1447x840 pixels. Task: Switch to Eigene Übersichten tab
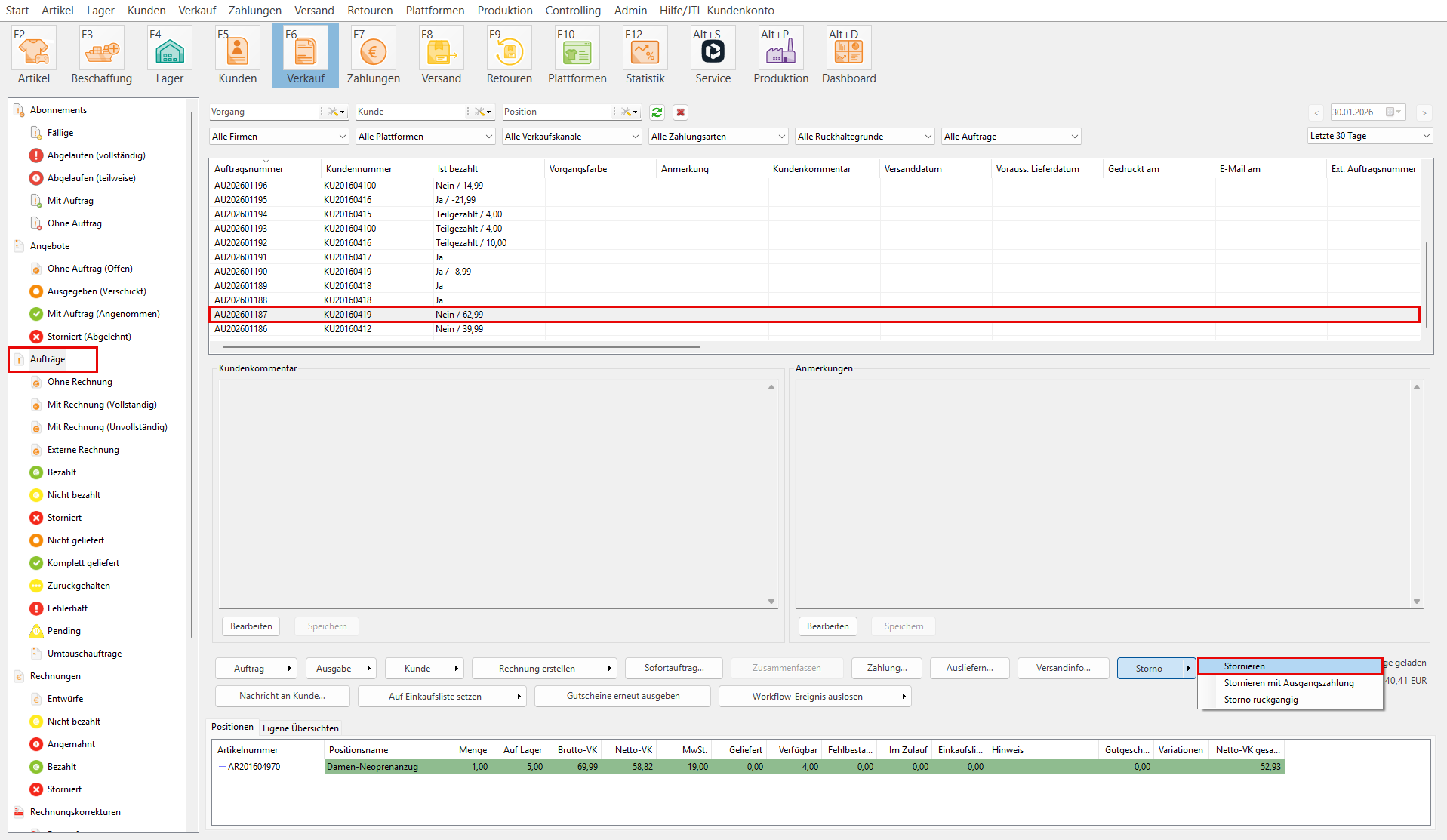click(300, 728)
